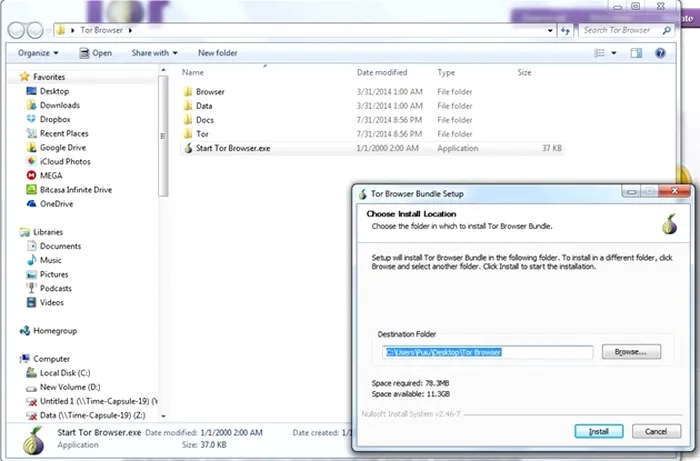Click the Explorer forward navigation button
The height and width of the screenshot is (461, 700).
(35, 30)
